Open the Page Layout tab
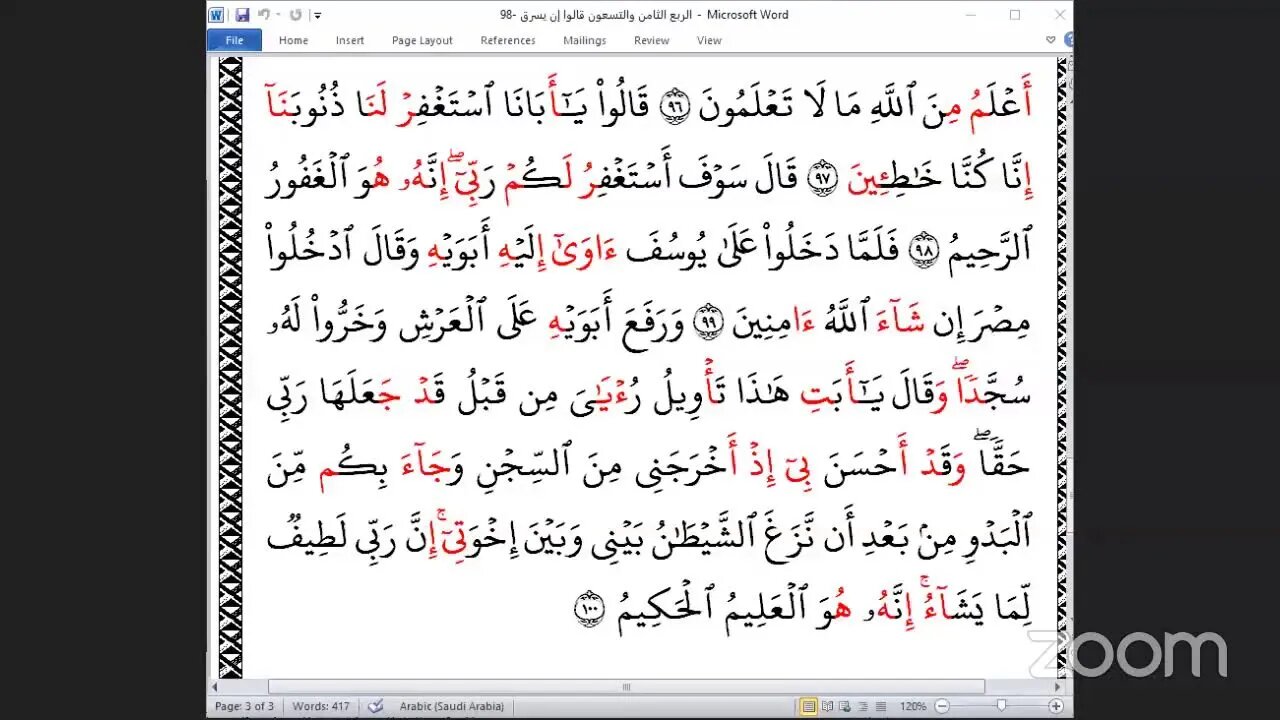 422,40
